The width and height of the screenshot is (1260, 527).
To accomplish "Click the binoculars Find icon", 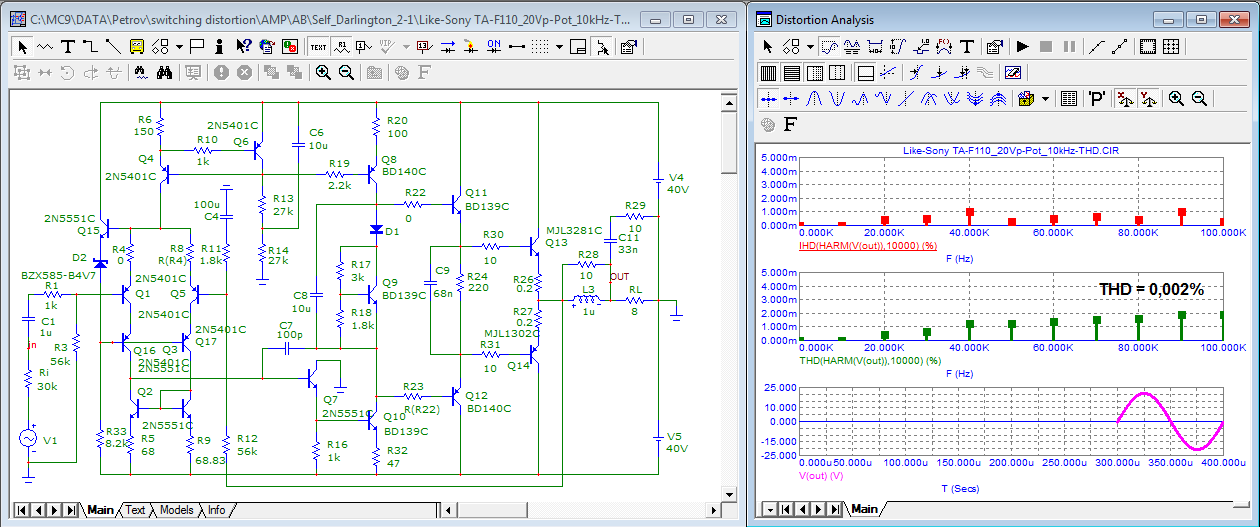I will pyautogui.click(x=166, y=72).
